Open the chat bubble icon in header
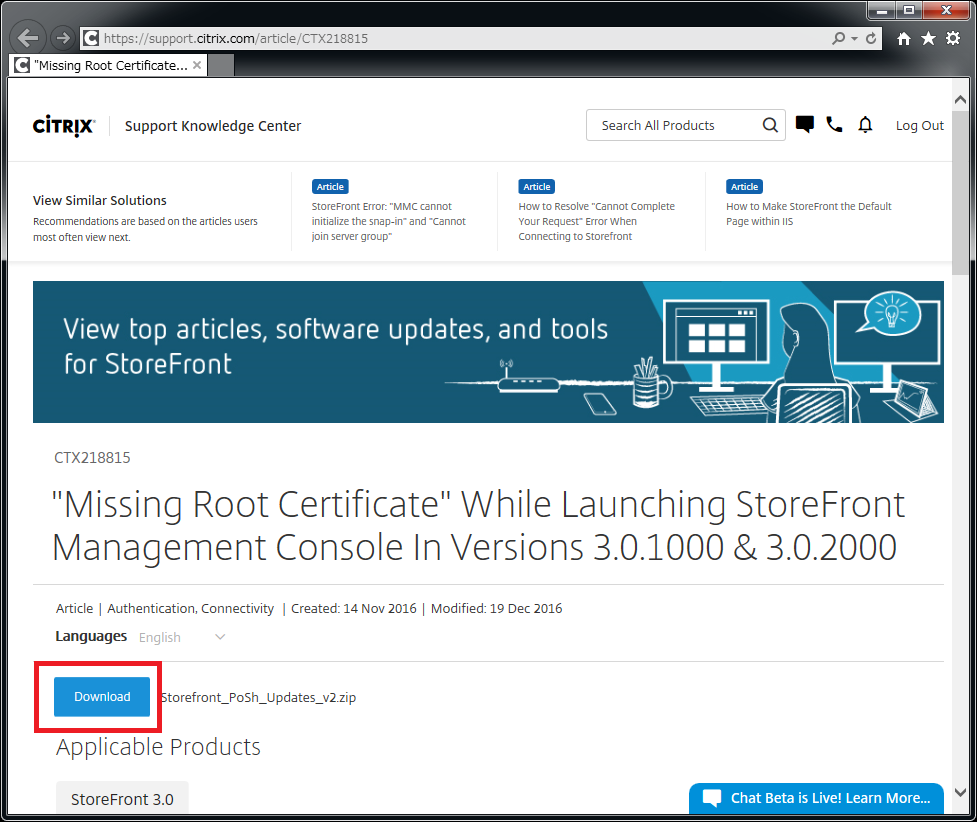The width and height of the screenshot is (977, 822). click(x=804, y=125)
